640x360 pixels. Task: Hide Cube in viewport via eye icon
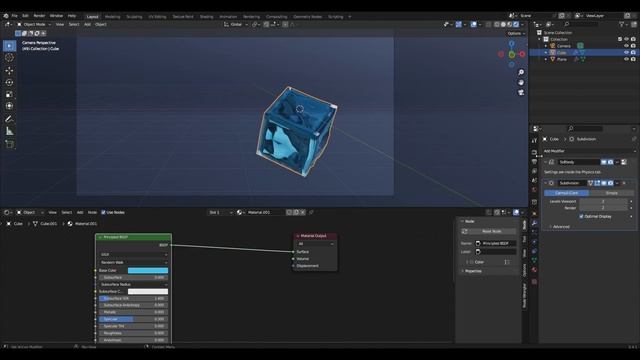(626, 52)
